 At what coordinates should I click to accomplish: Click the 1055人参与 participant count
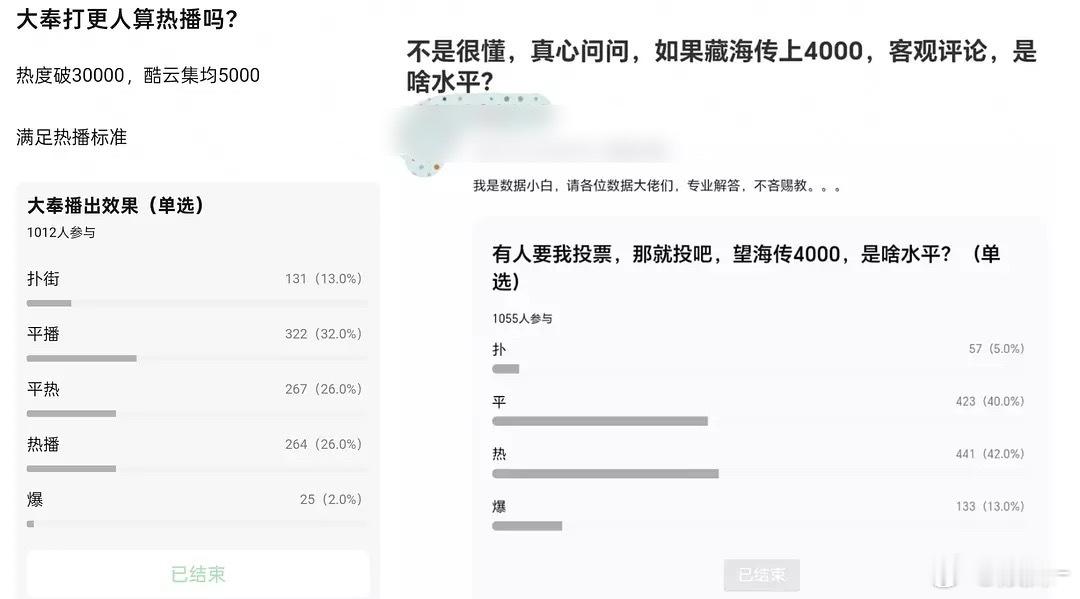522,319
